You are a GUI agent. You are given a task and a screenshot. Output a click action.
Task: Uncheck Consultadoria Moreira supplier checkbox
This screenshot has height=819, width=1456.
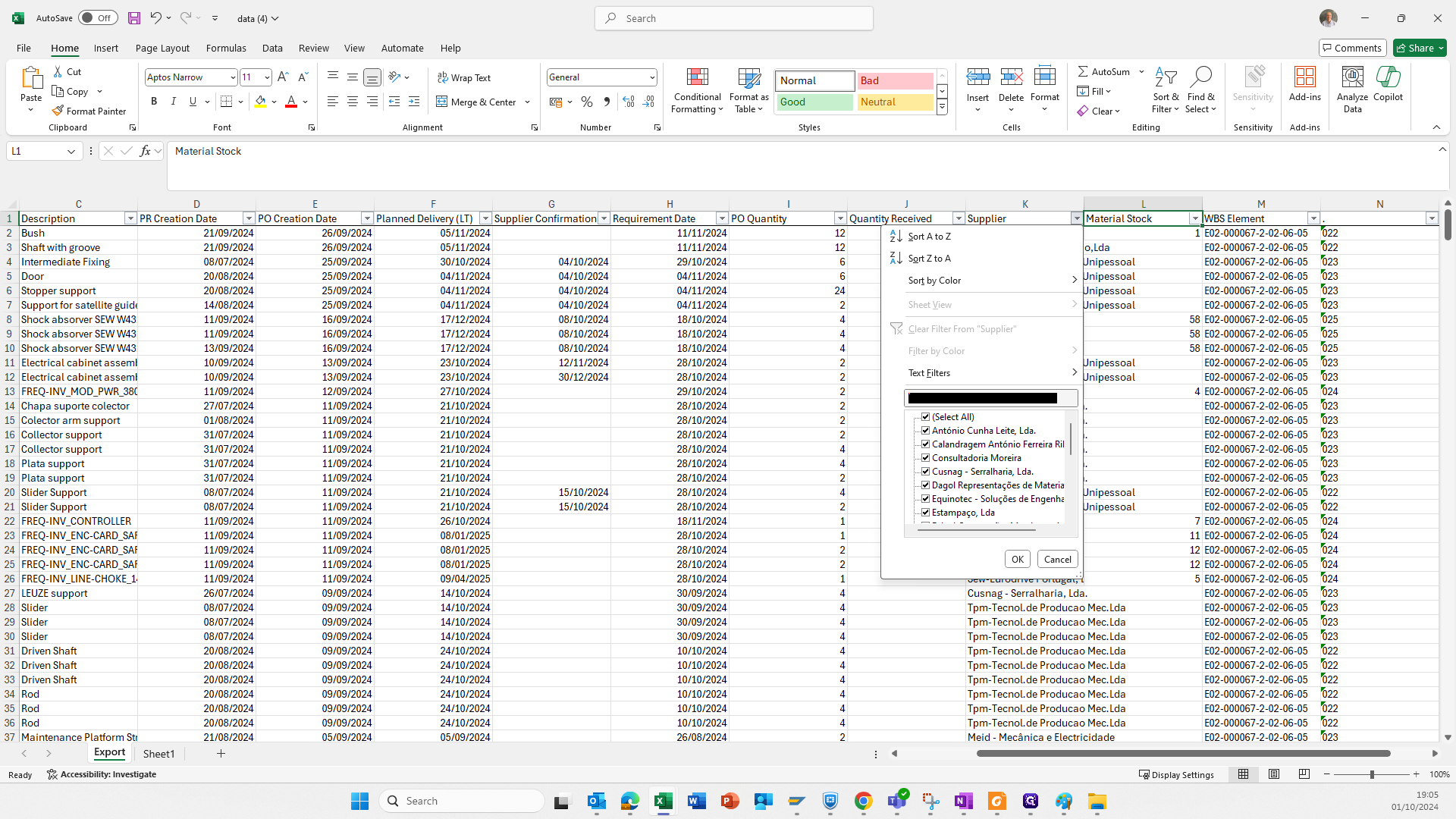(925, 457)
